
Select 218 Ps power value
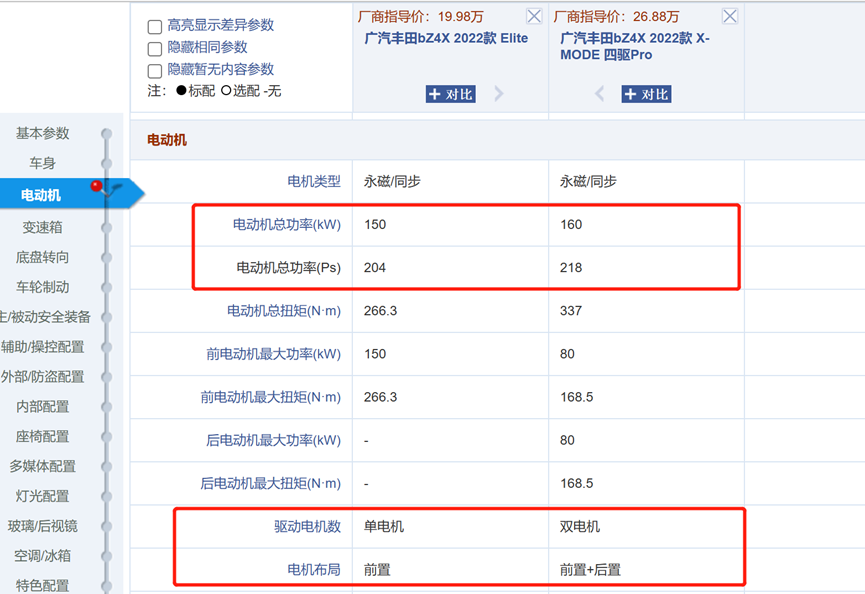[x=571, y=267]
